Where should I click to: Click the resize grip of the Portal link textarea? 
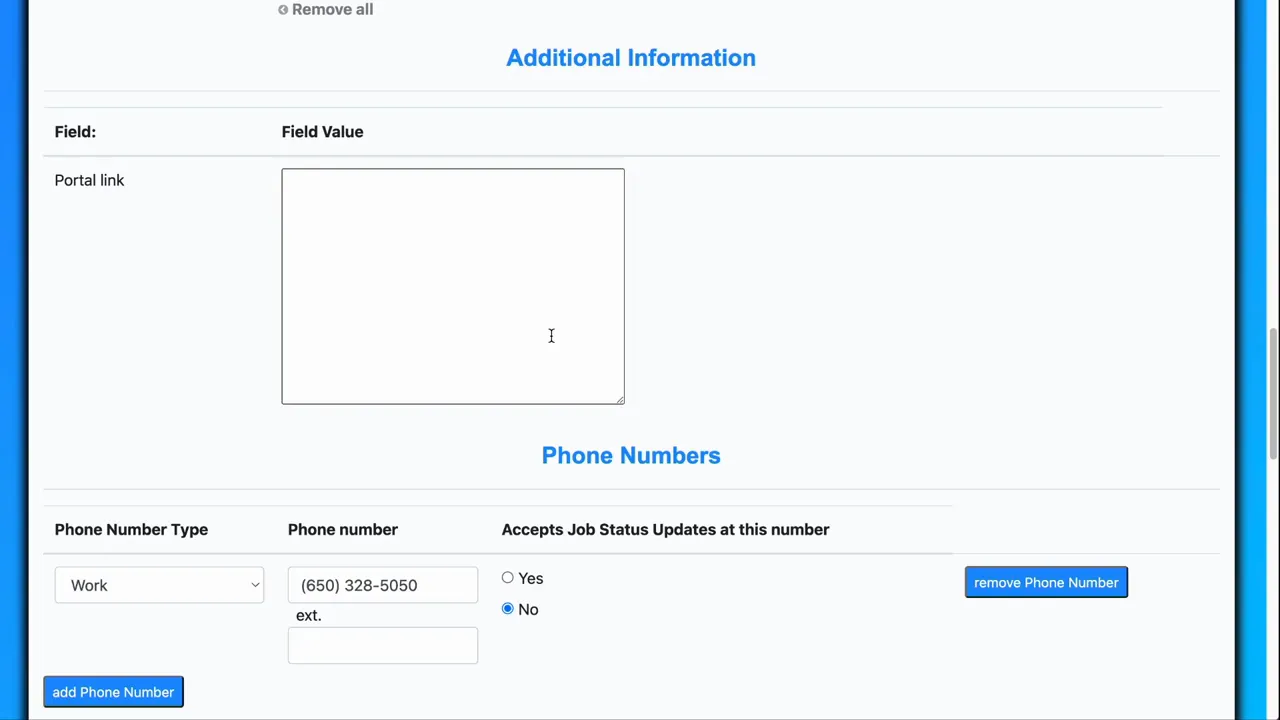620,398
